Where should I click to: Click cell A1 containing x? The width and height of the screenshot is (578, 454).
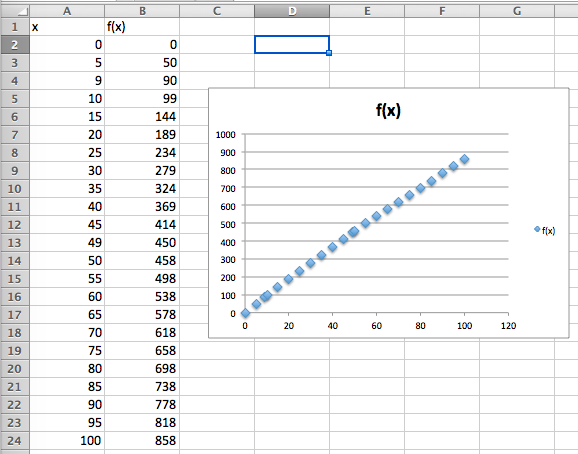point(67,27)
